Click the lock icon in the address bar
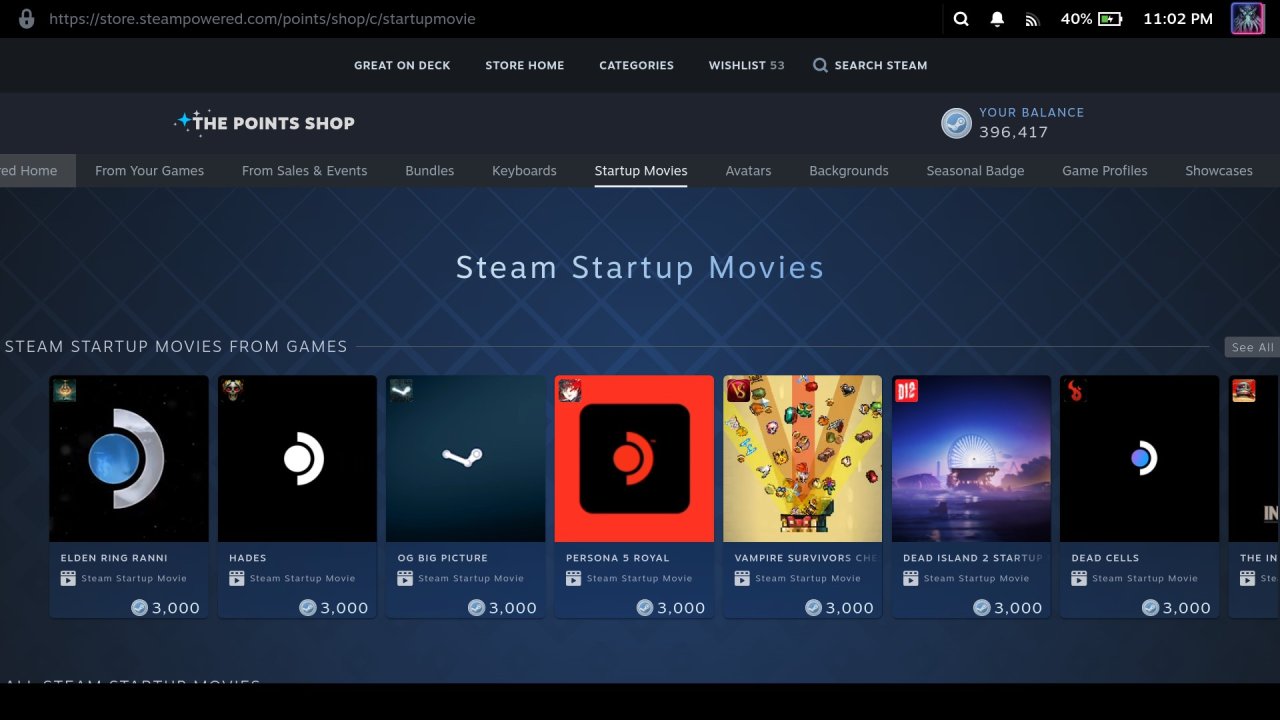 (27, 18)
